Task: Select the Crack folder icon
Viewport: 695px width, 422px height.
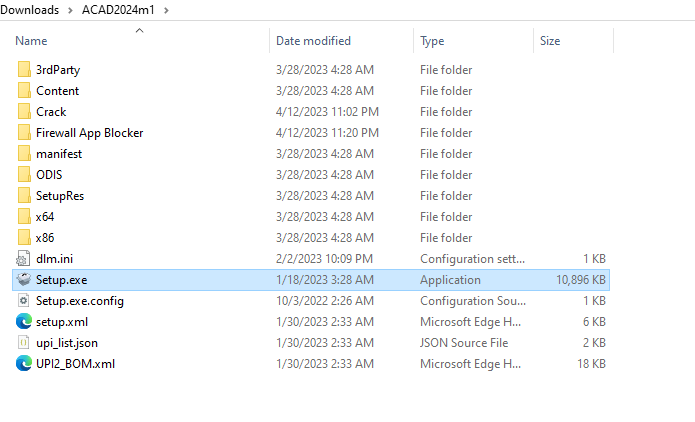Action: coord(24,112)
